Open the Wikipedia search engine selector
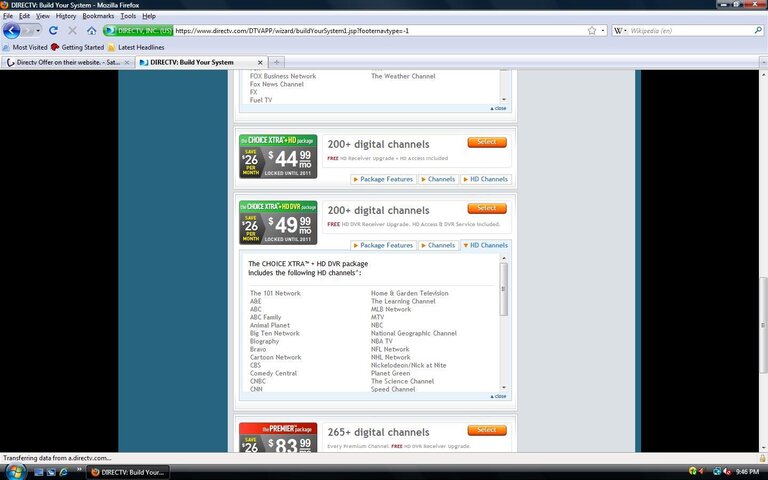 click(x=620, y=30)
